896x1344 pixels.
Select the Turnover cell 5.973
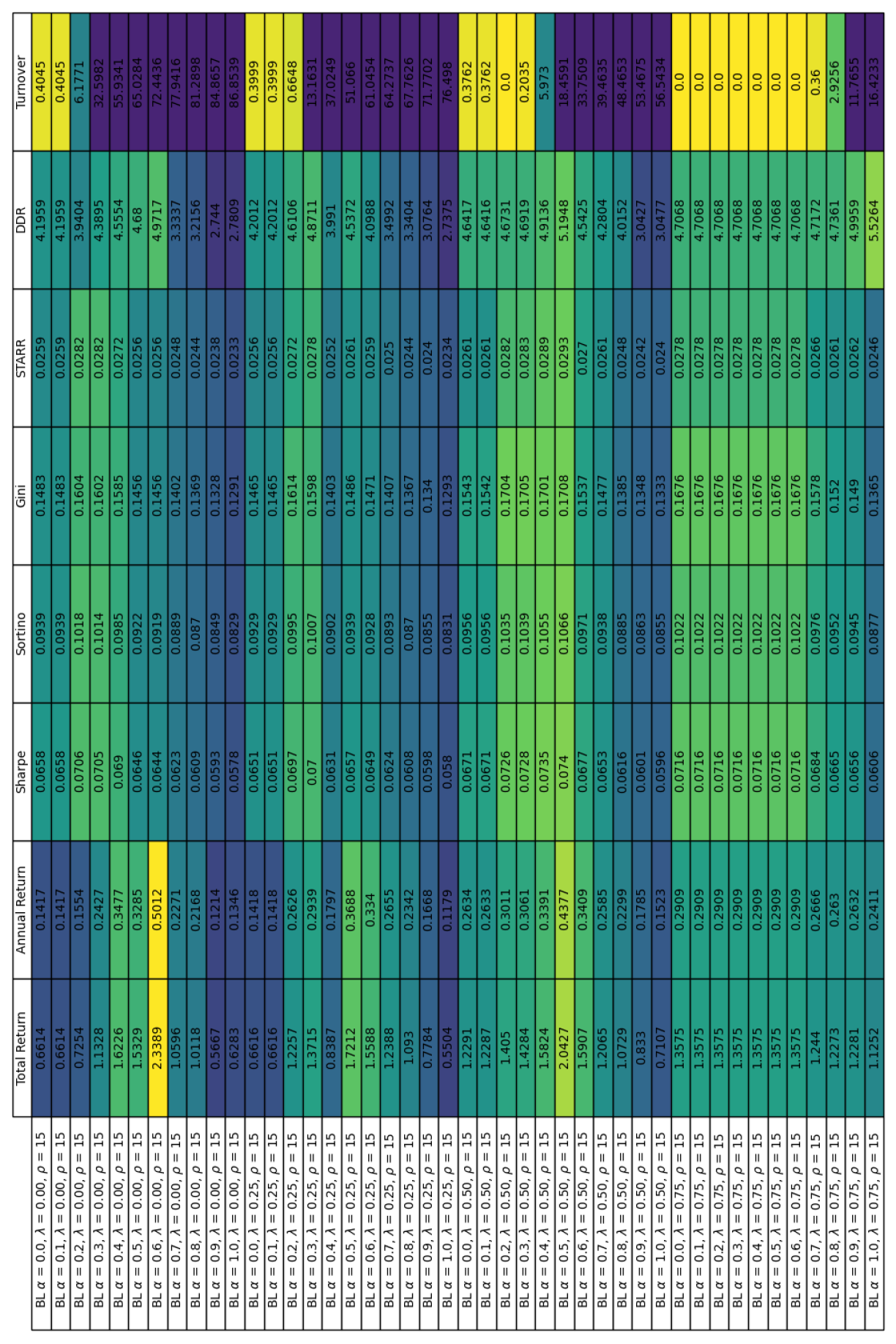[545, 82]
